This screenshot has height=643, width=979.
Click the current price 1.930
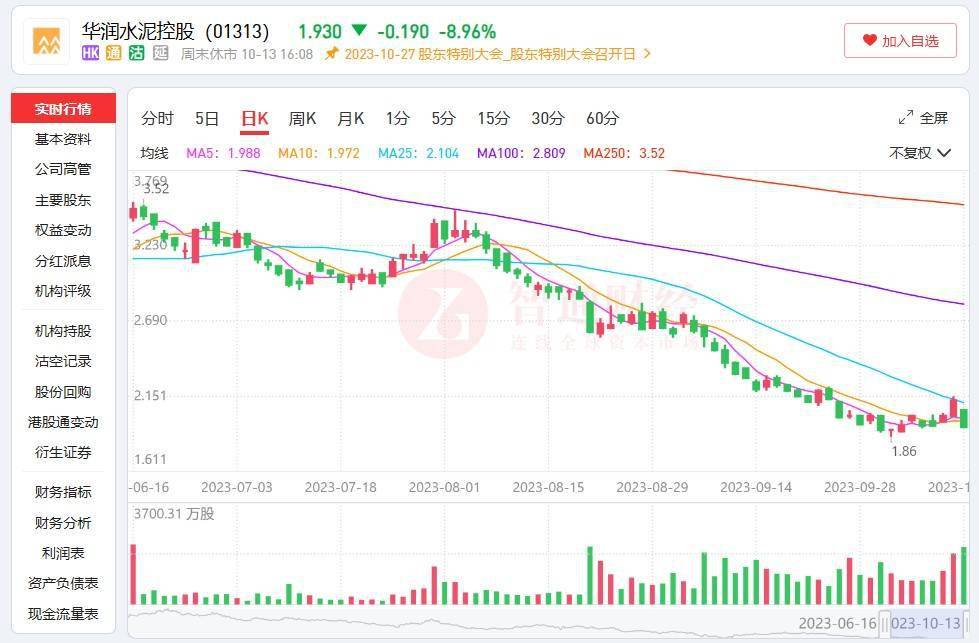point(320,31)
